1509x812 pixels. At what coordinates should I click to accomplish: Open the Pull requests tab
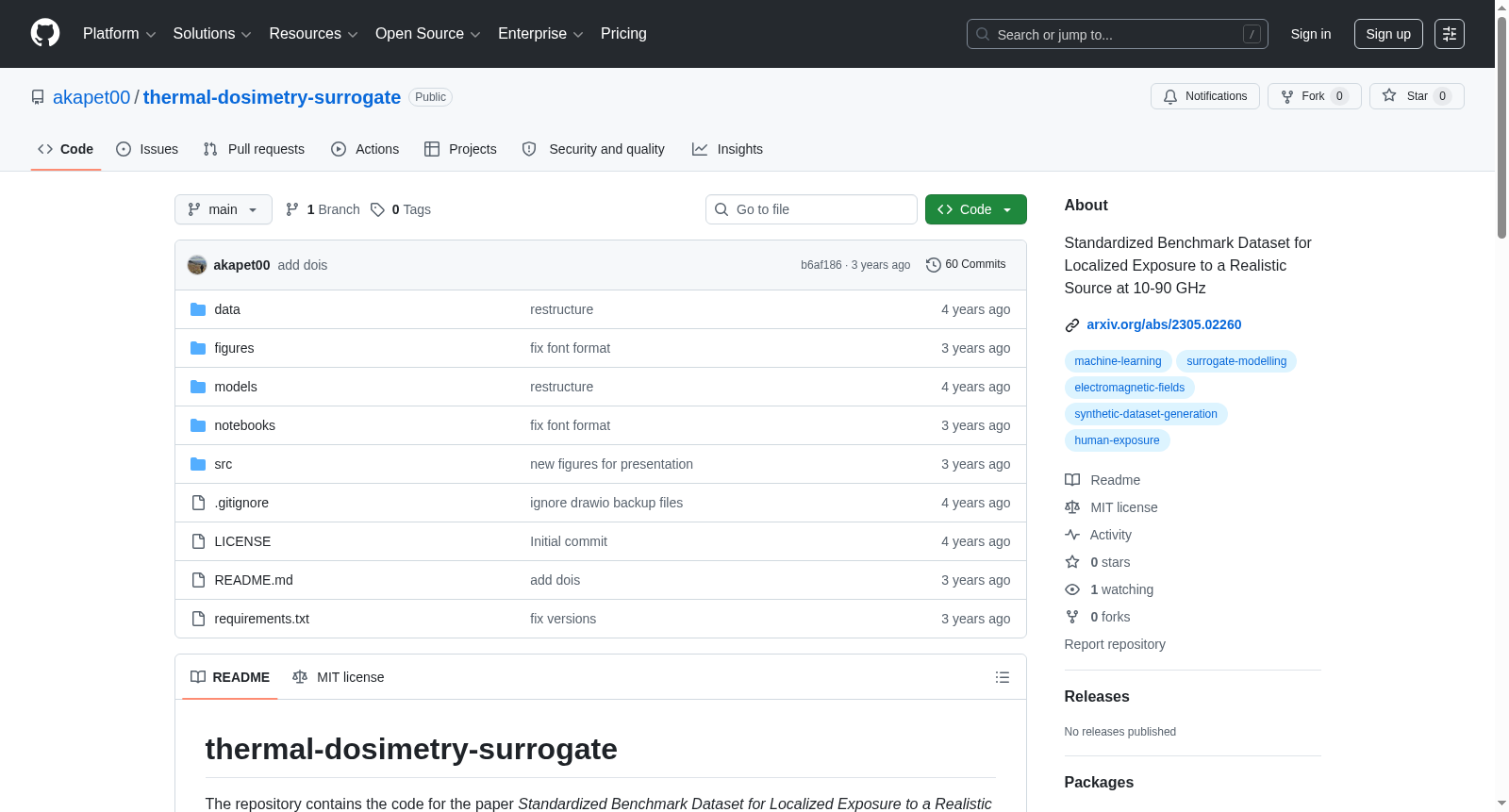pos(254,149)
